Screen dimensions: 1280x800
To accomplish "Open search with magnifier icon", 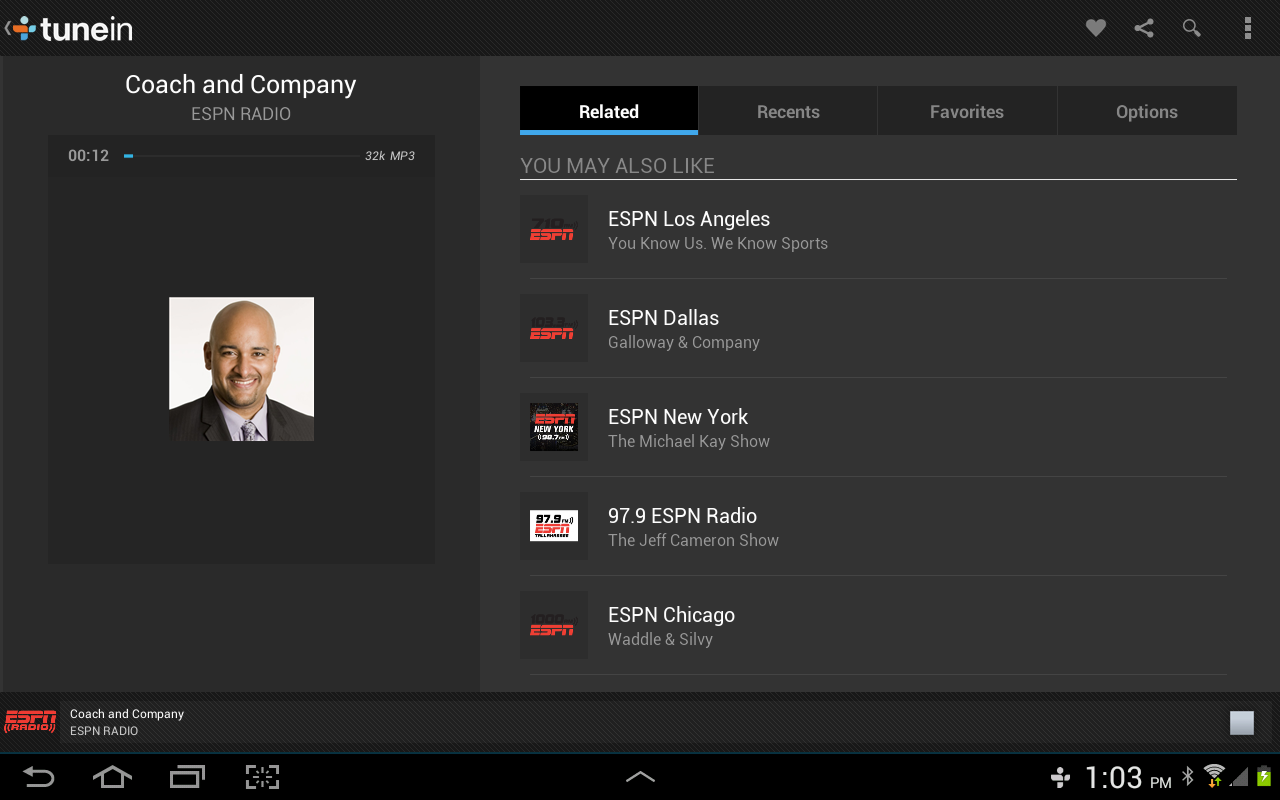I will click(x=1192, y=28).
